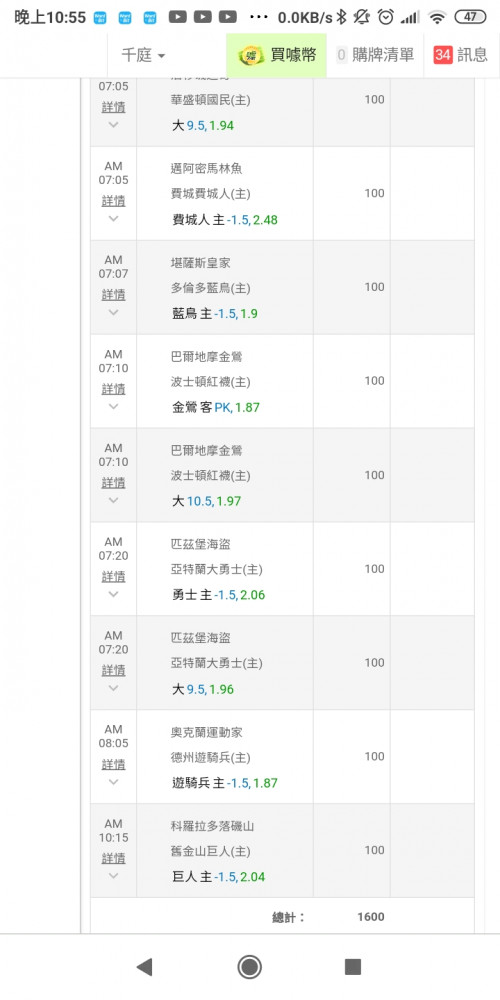The height and width of the screenshot is (1000, 500).
Task: Tap the recent apps square button
Action: coord(353,967)
